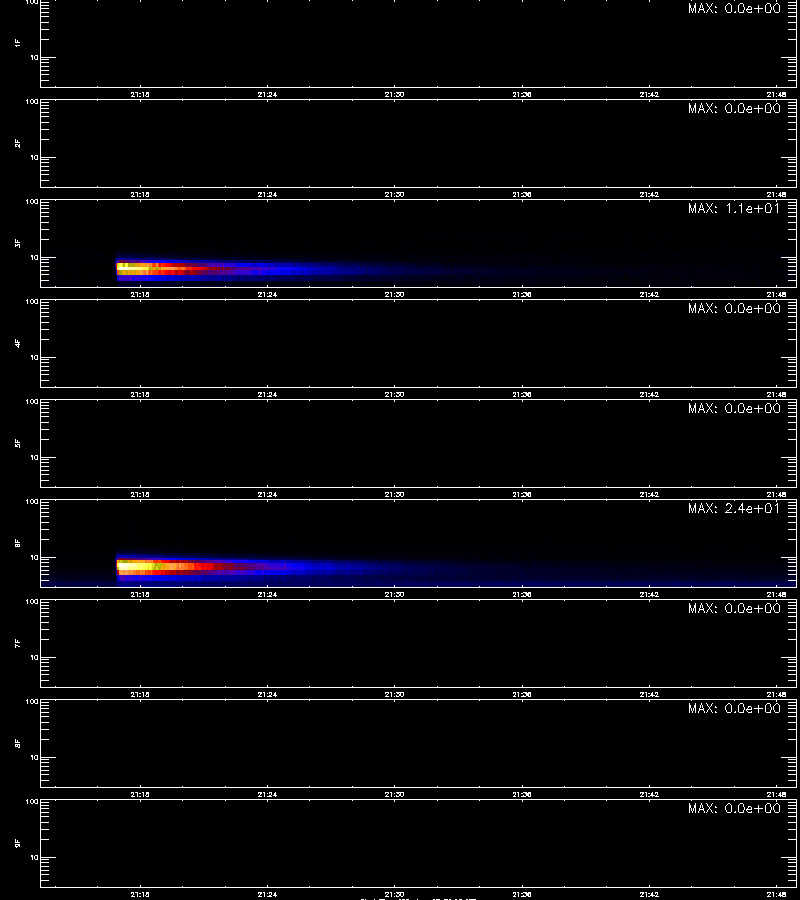Click the "MAX: 1.1e+01" readout
This screenshot has height=900, width=800.
tap(734, 208)
